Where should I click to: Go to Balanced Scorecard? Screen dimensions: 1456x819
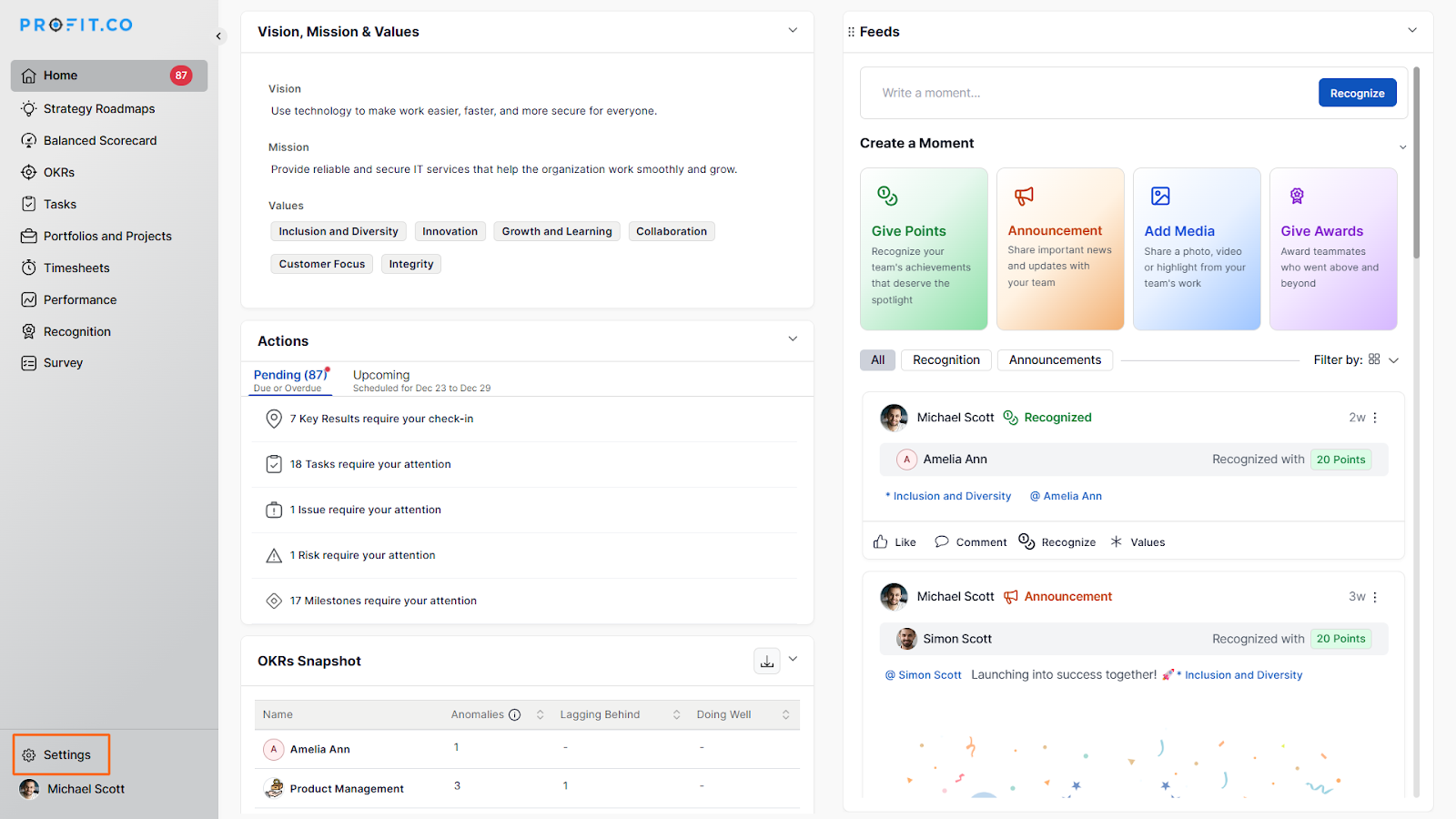point(100,140)
